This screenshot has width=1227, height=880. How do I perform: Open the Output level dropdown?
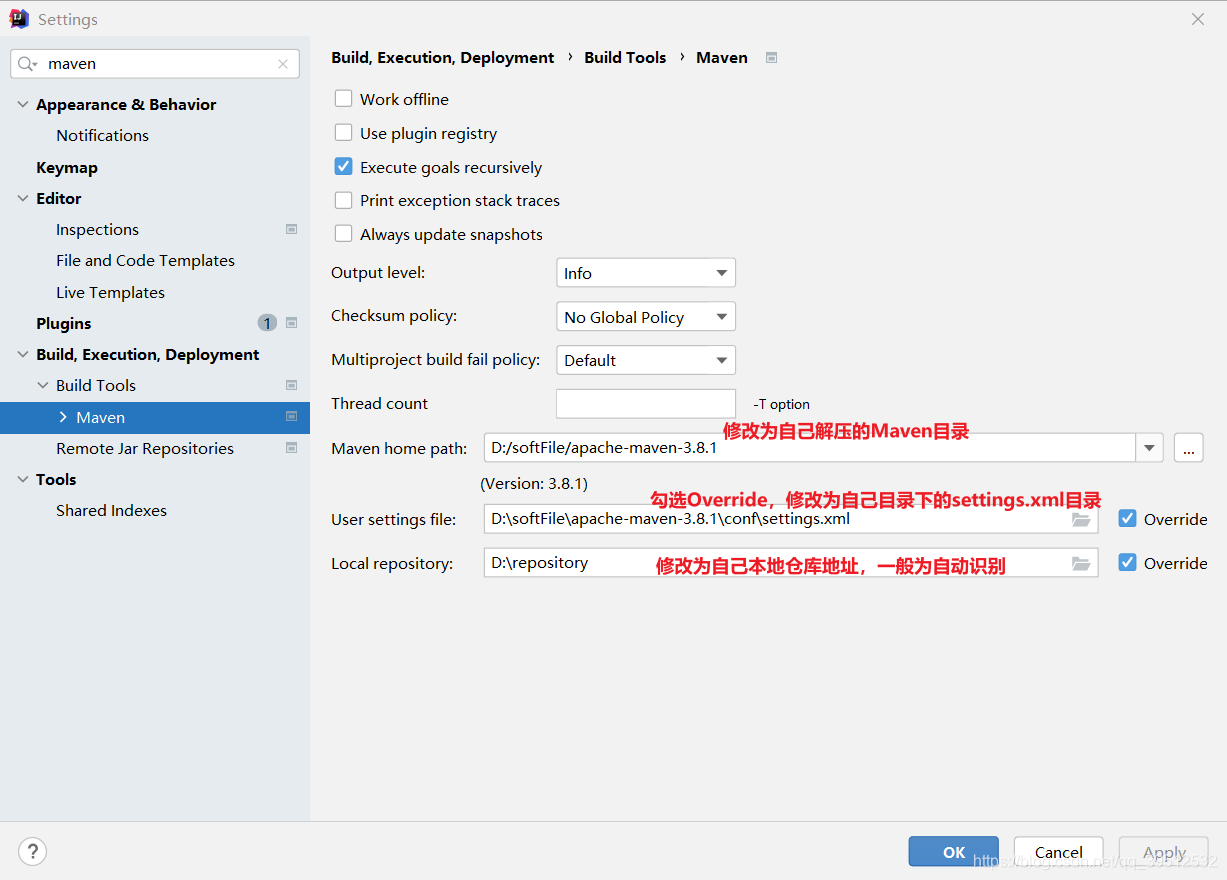tap(645, 273)
